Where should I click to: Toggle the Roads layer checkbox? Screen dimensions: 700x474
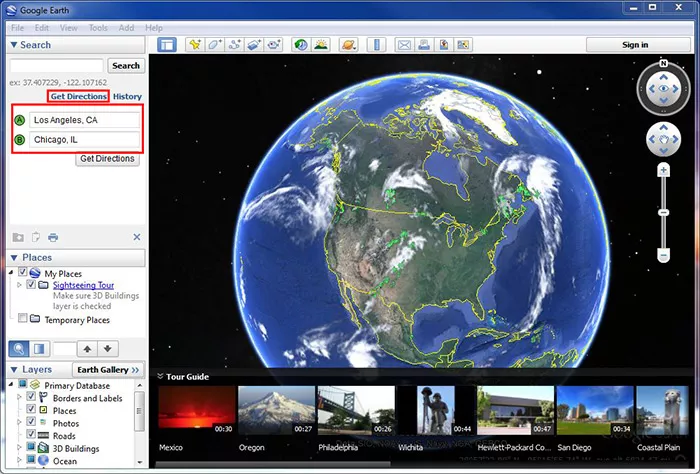pyautogui.click(x=31, y=434)
